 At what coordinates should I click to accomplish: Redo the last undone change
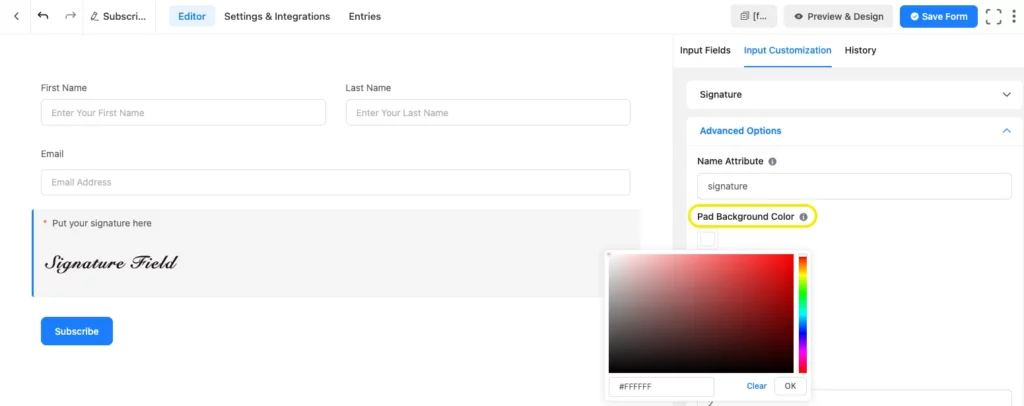(x=70, y=16)
